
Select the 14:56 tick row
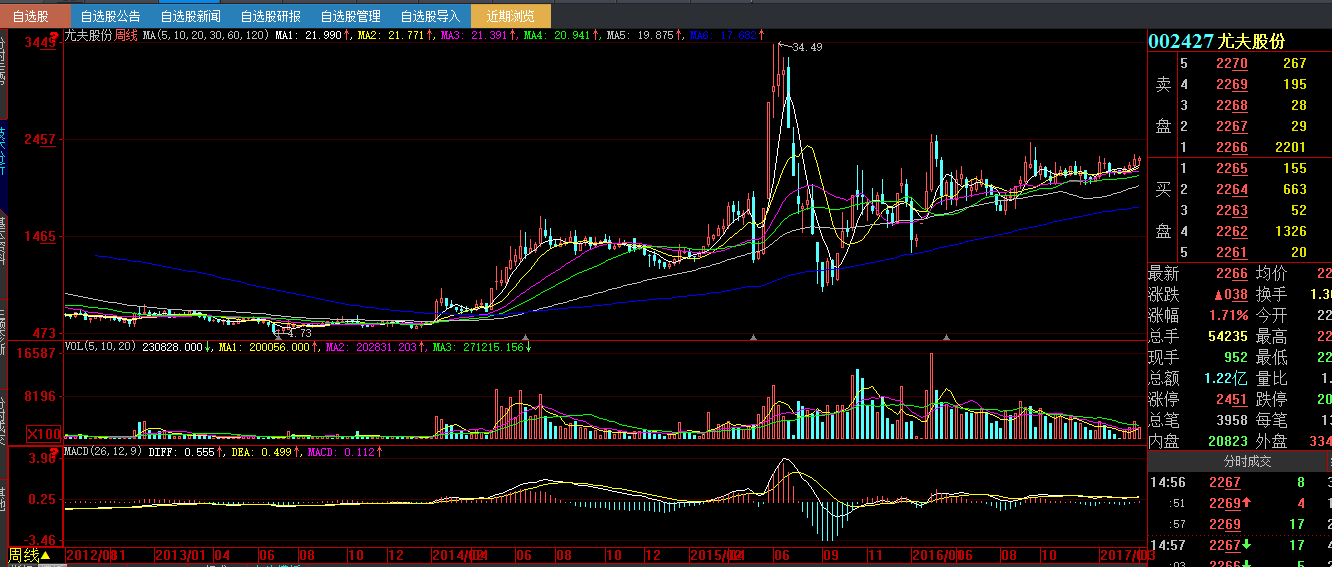click(1239, 482)
